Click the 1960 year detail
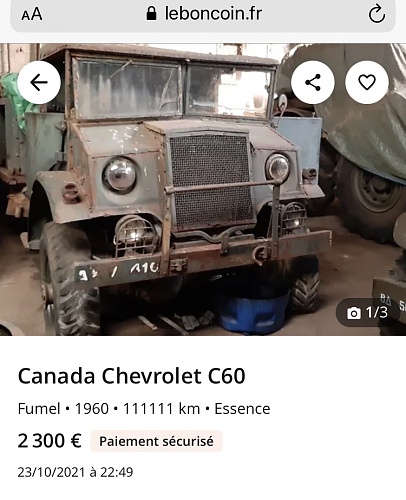This screenshot has height=500, width=406. coord(92,409)
